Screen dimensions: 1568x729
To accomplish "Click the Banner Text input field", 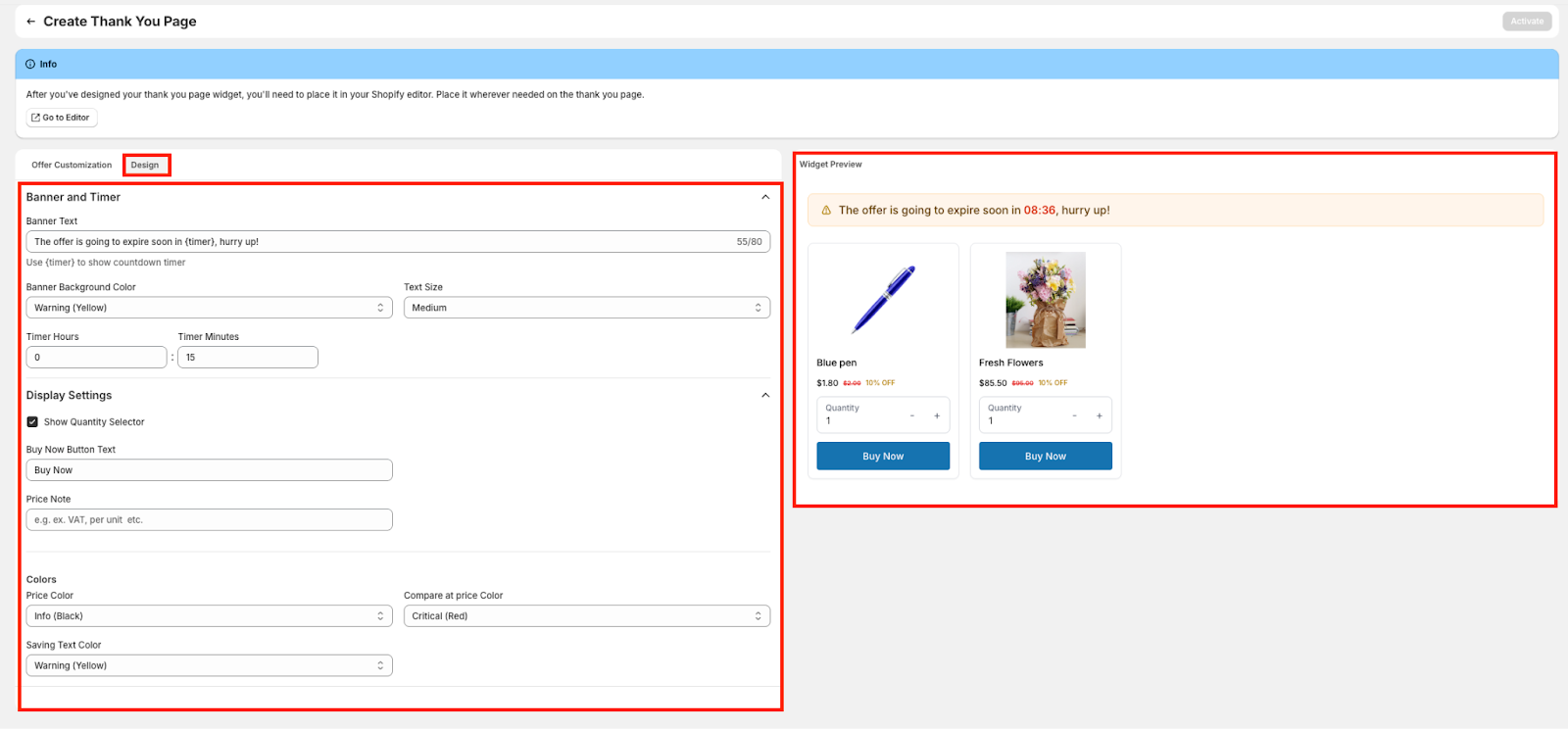I will pyautogui.click(x=382, y=242).
